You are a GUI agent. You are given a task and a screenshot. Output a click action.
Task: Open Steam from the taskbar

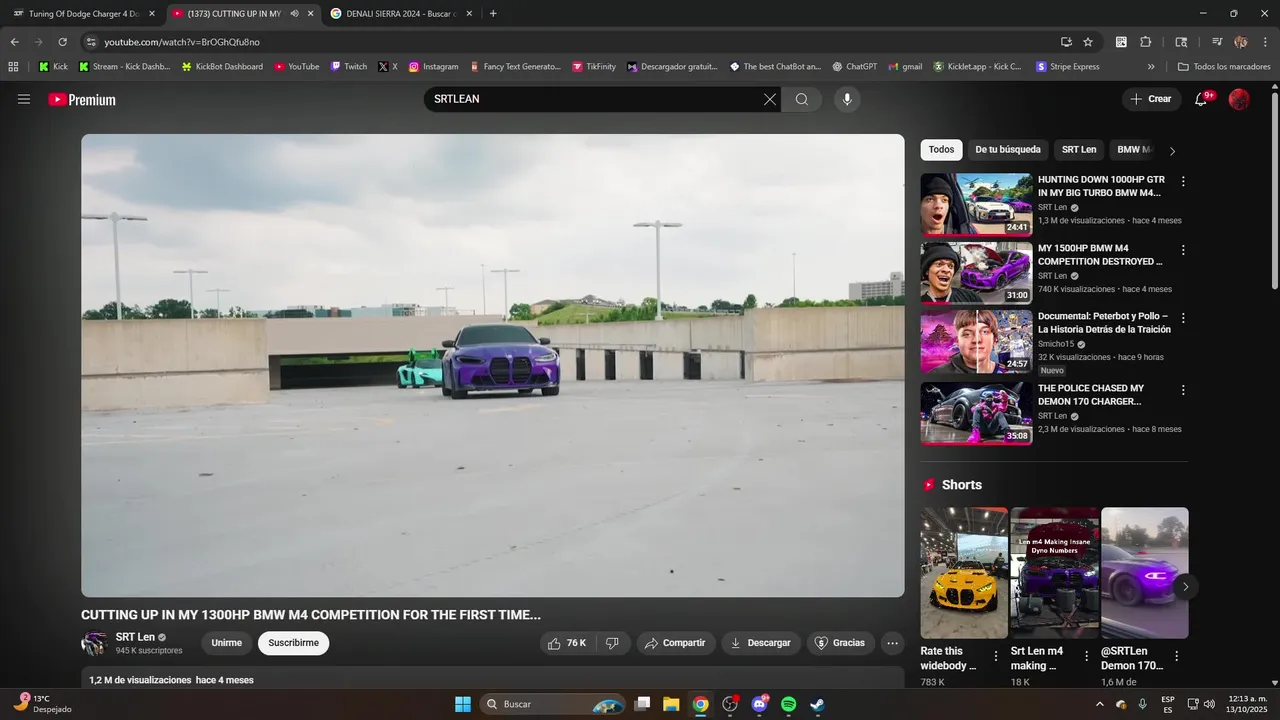(817, 704)
